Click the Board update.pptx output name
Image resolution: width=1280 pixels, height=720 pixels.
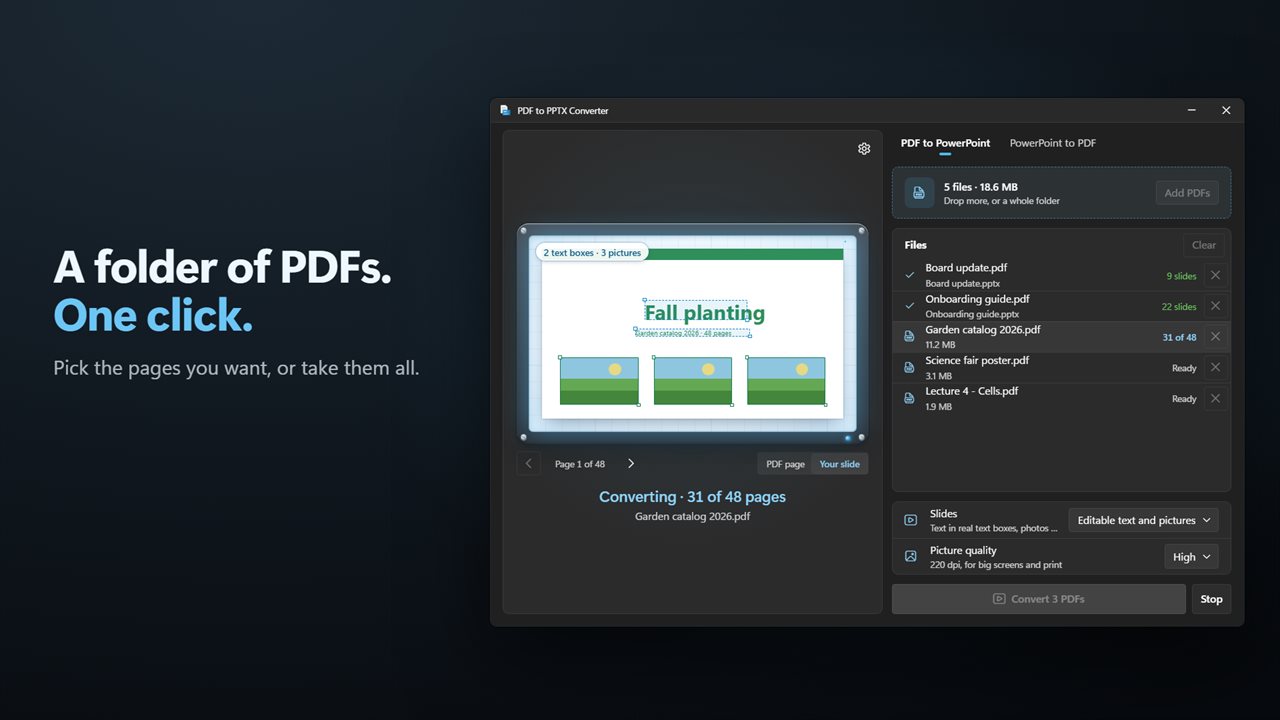[x=962, y=283]
